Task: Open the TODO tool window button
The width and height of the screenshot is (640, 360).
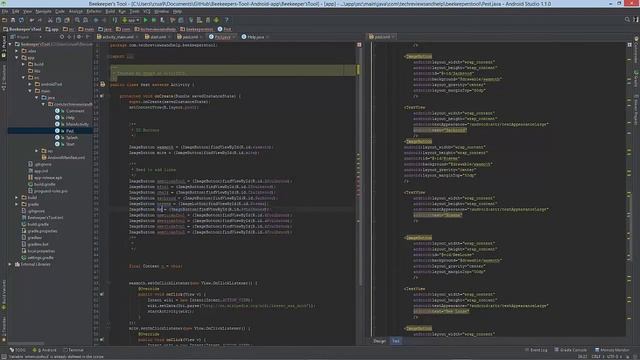Action: click(x=18, y=350)
